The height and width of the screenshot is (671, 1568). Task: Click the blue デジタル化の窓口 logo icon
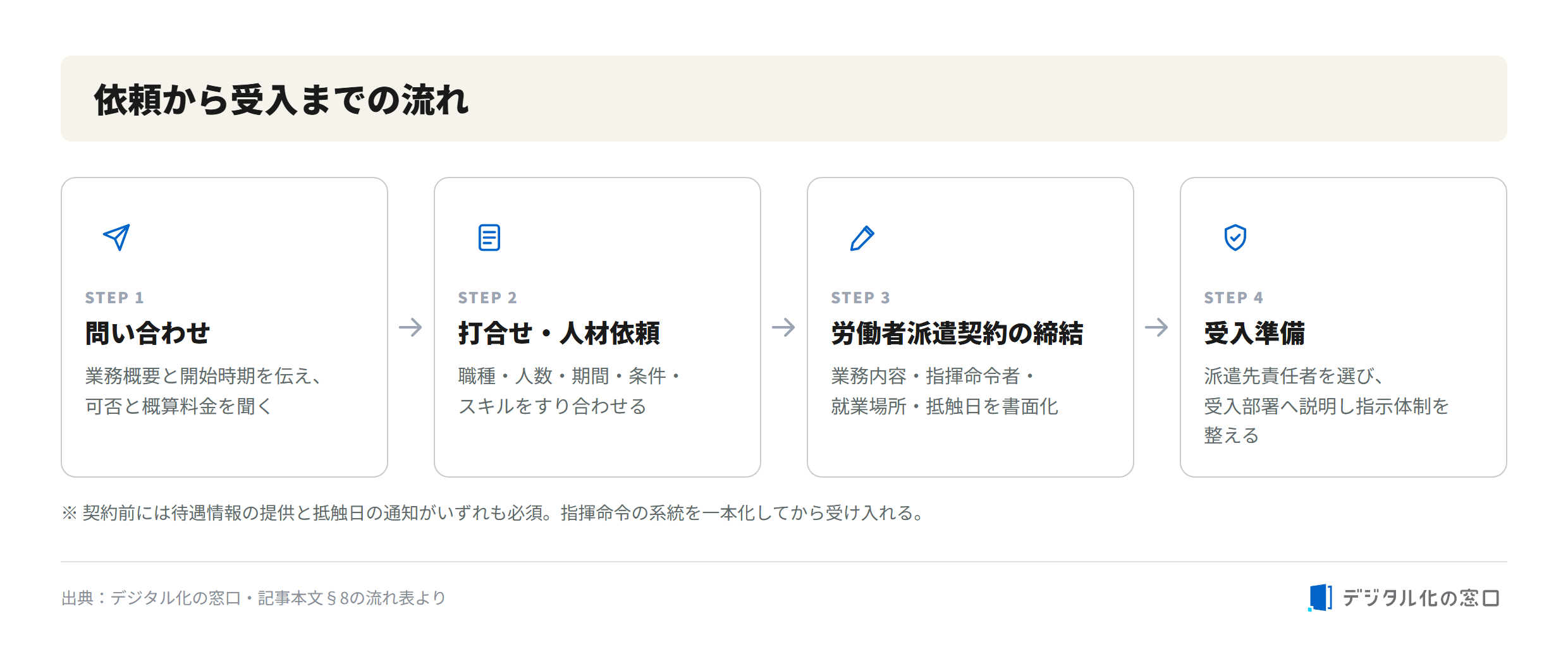1320,598
